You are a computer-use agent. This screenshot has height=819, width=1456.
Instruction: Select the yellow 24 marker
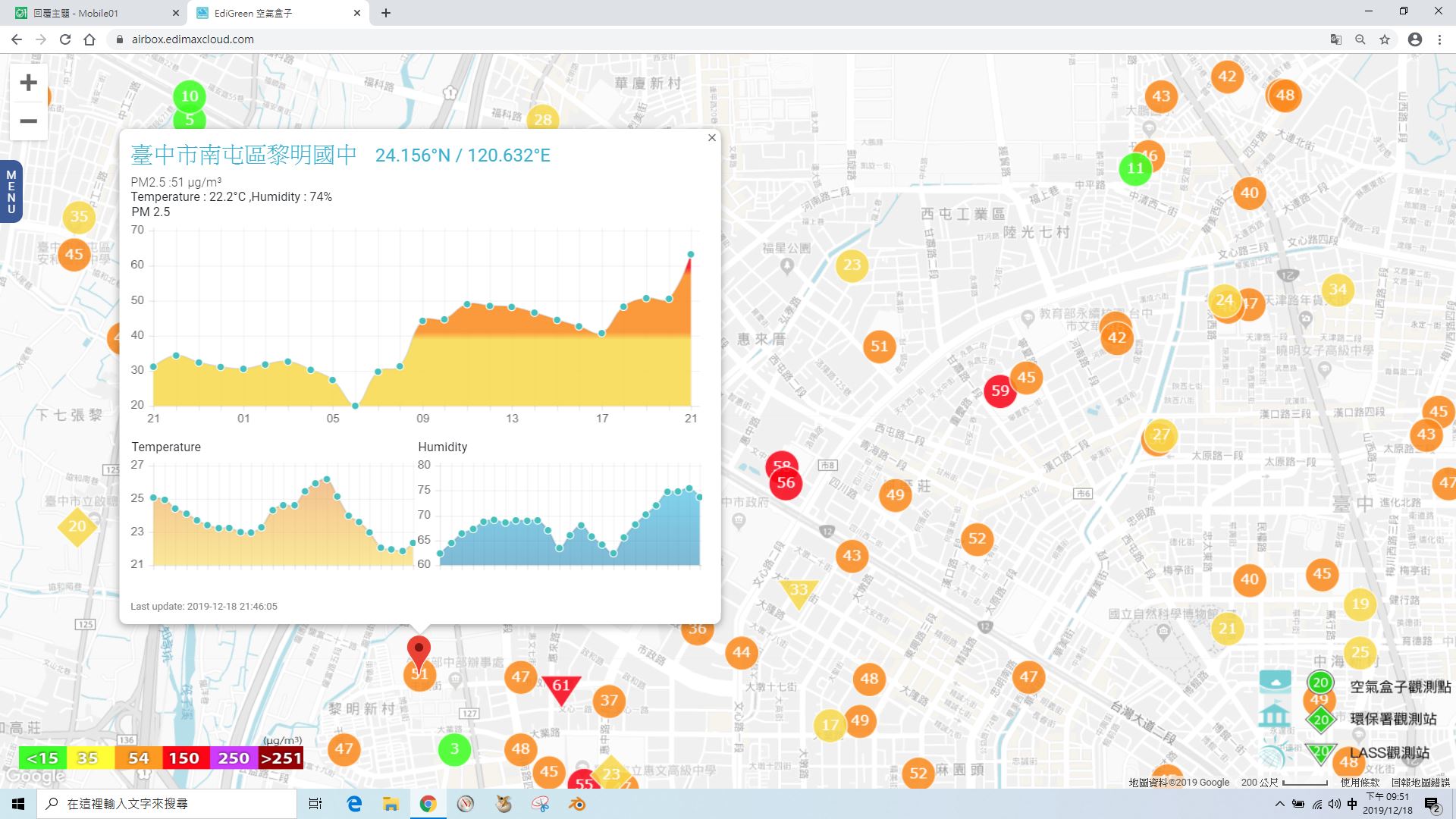tap(1224, 300)
